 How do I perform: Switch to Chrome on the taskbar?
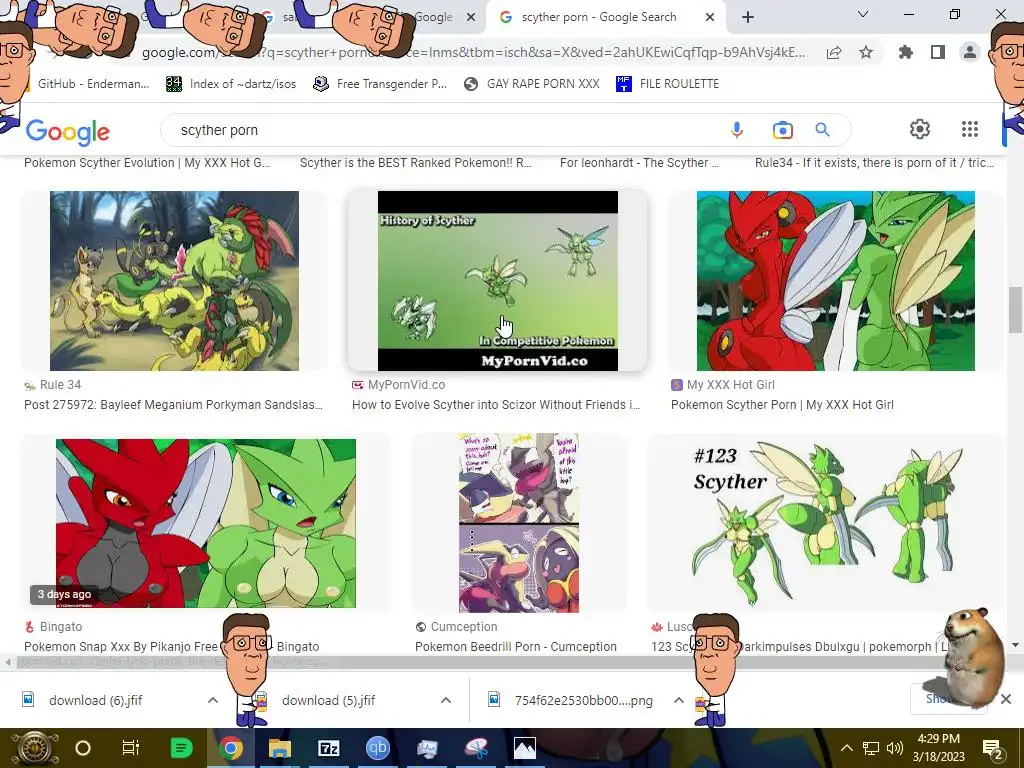(x=230, y=748)
